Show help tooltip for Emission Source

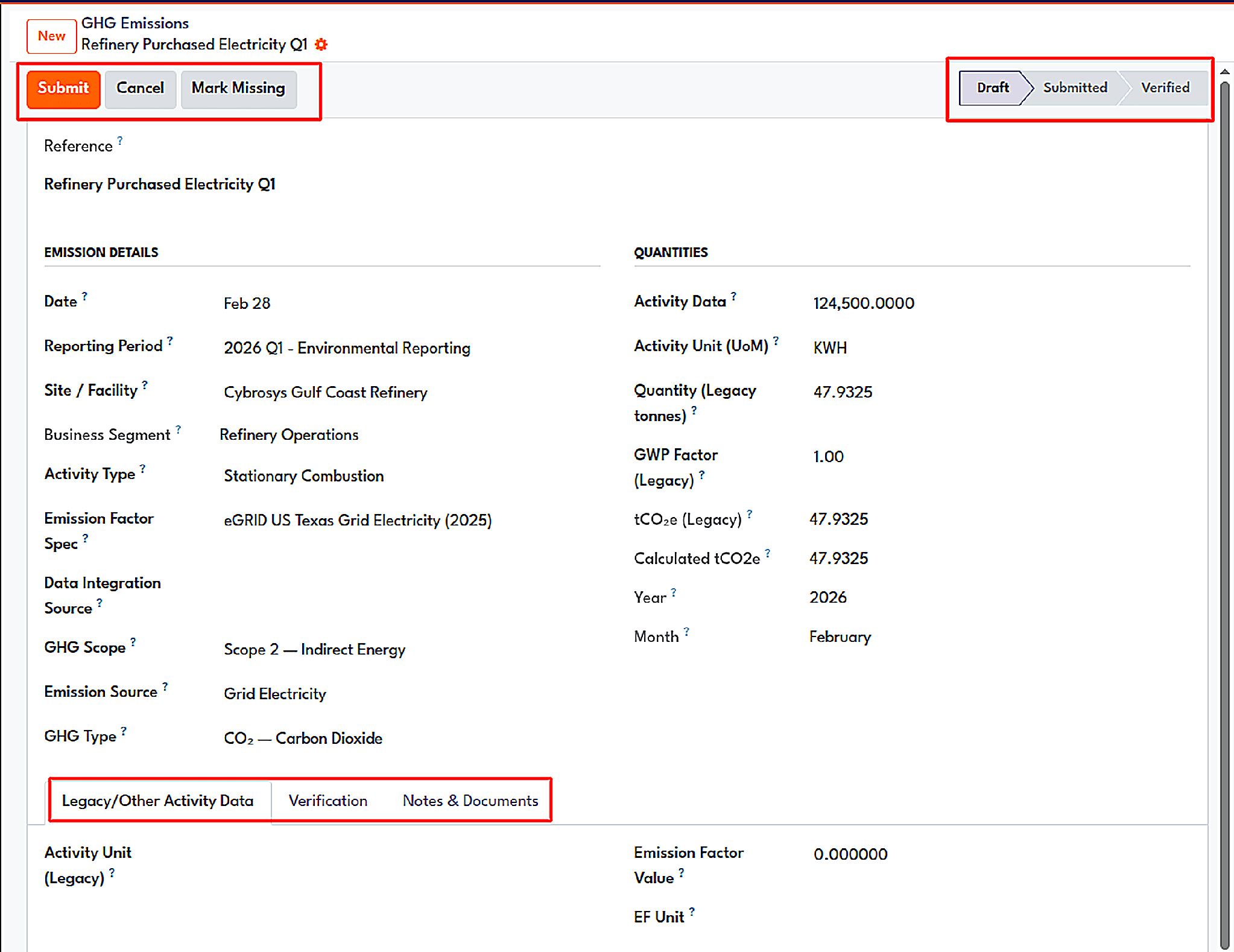(165, 686)
